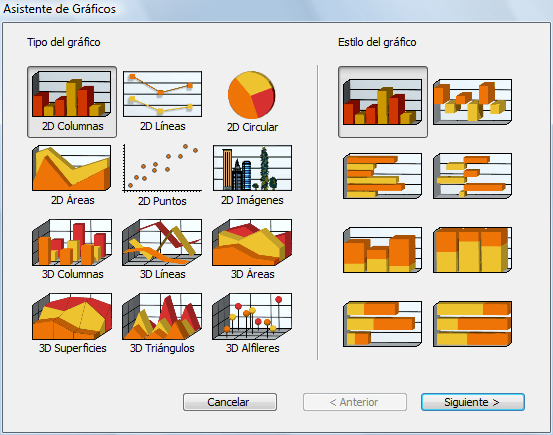Pick the 3D Superficies chart type
The height and width of the screenshot is (435, 553).
[x=72, y=324]
